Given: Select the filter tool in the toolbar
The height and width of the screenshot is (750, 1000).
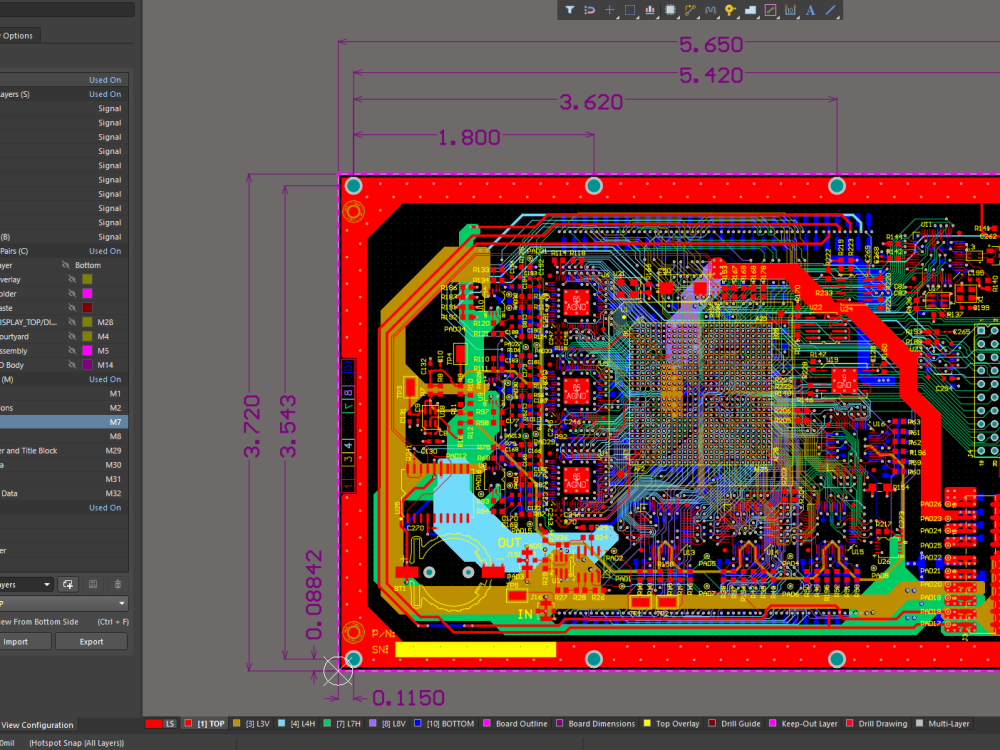Looking at the screenshot, I should (570, 10).
